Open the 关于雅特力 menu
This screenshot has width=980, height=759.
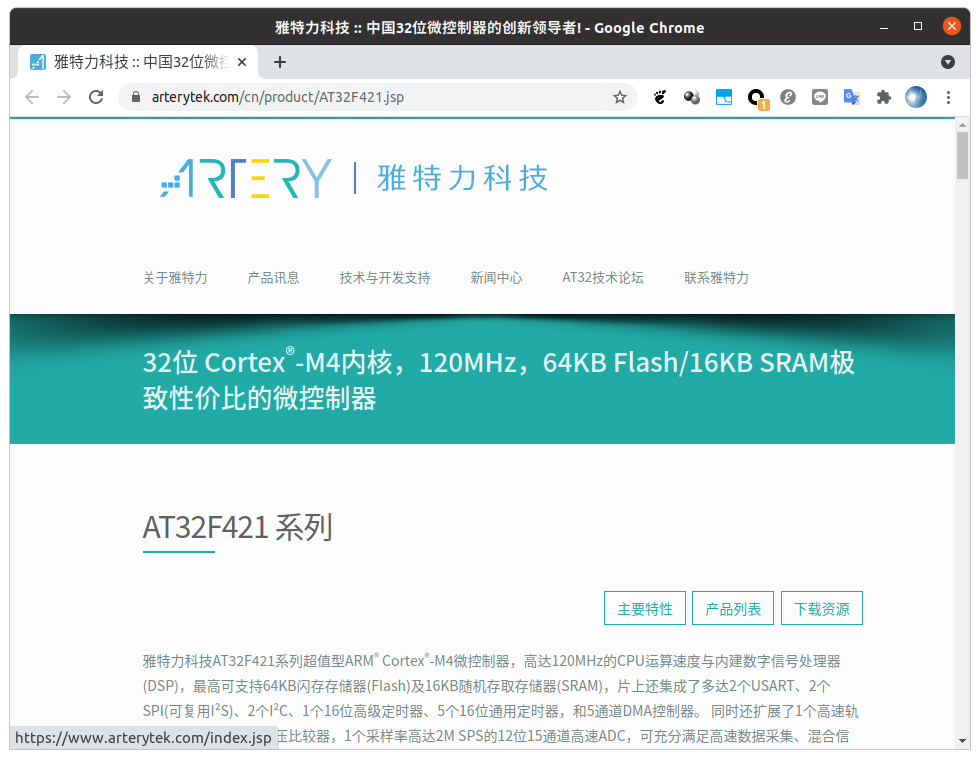coord(175,278)
